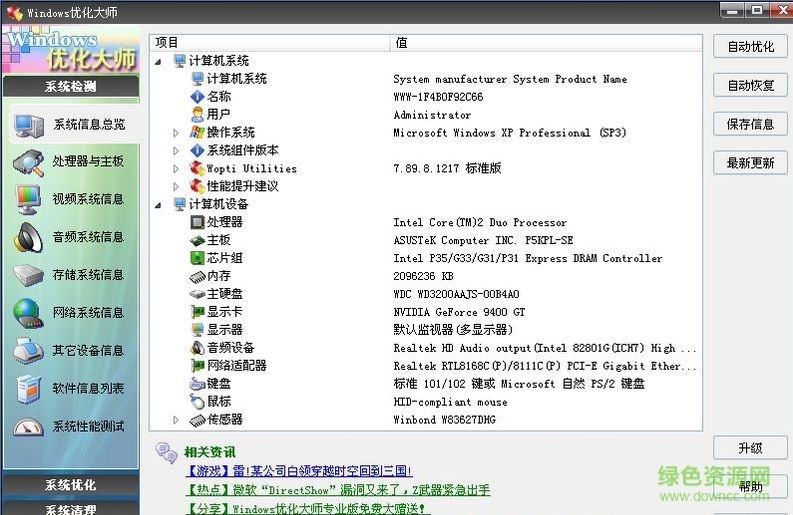
Task: Expand the 传感器 tree node
Action: [176, 420]
